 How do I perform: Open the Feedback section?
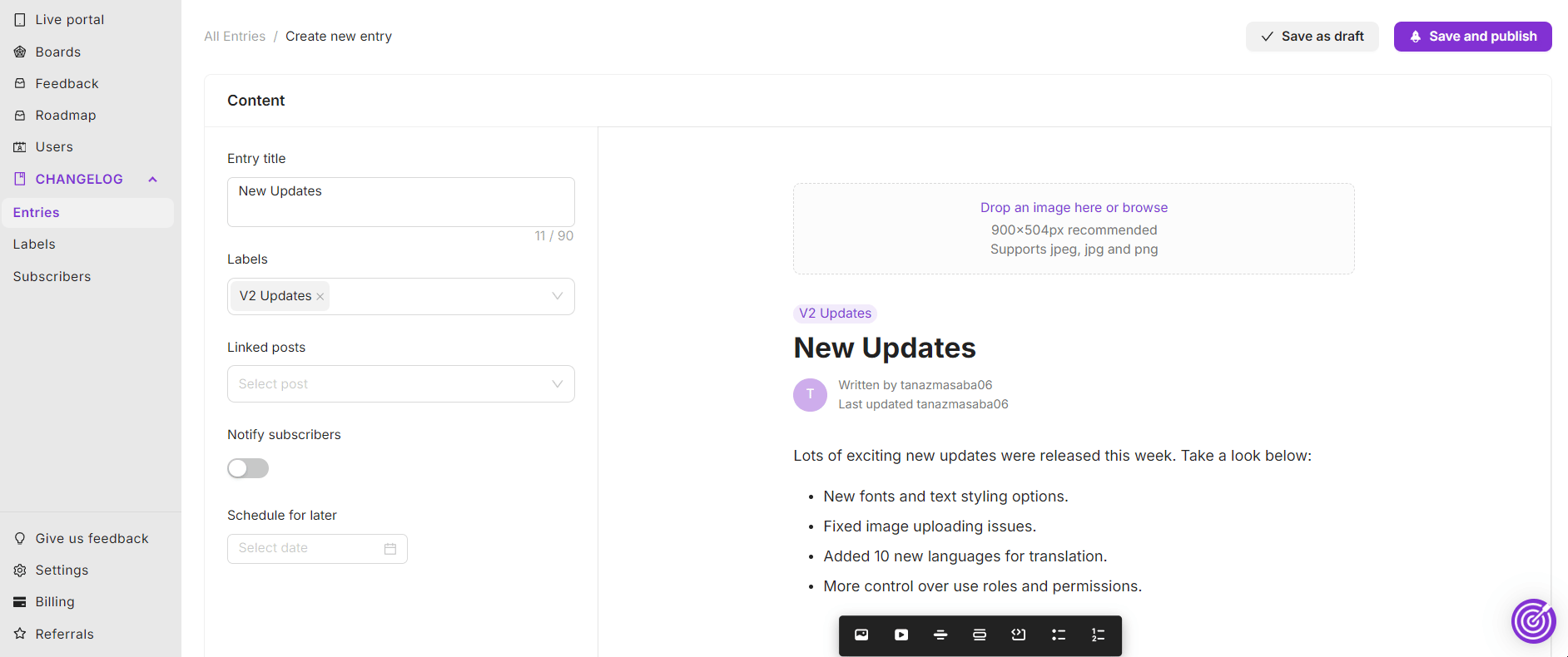click(67, 83)
